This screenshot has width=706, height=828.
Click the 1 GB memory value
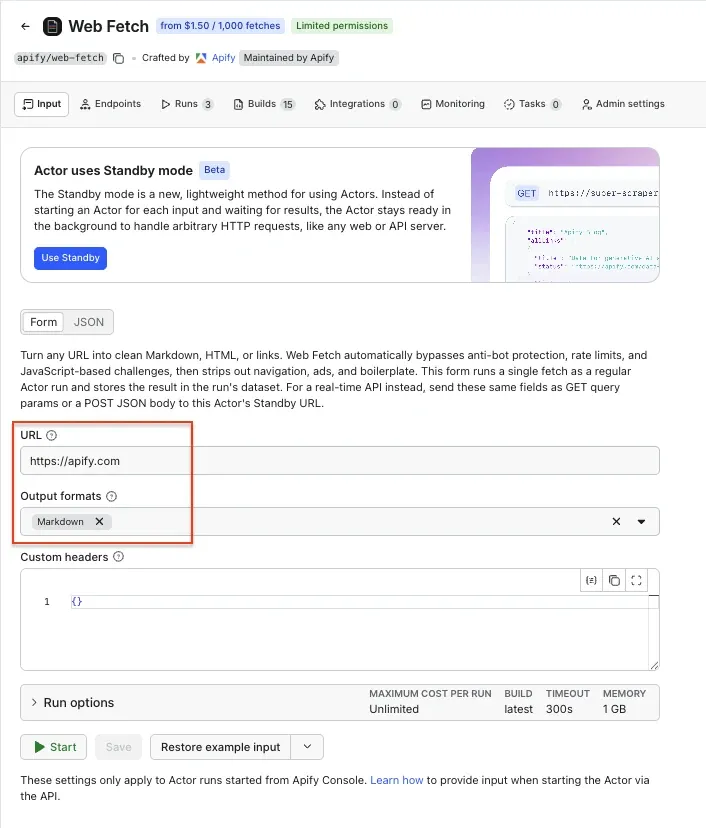(x=614, y=709)
